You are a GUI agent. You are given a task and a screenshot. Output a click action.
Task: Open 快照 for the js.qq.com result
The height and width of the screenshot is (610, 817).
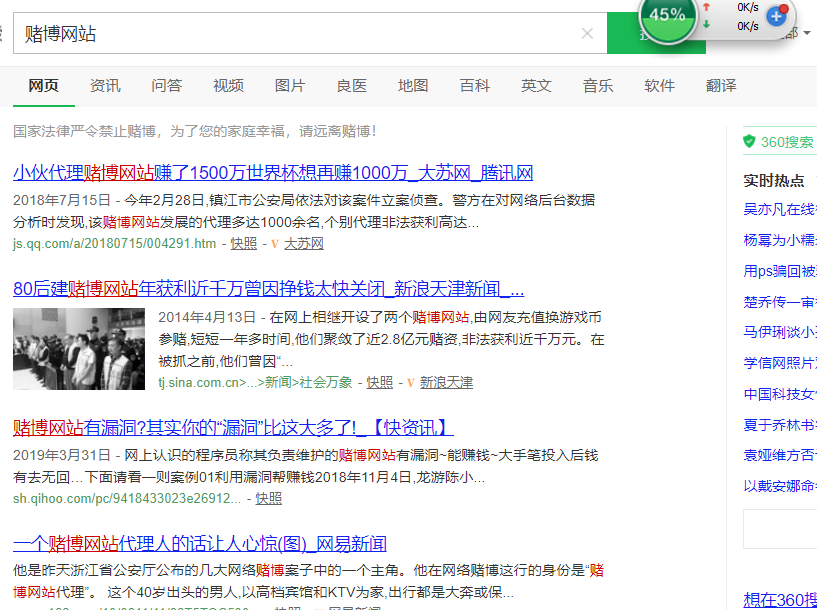(x=244, y=243)
